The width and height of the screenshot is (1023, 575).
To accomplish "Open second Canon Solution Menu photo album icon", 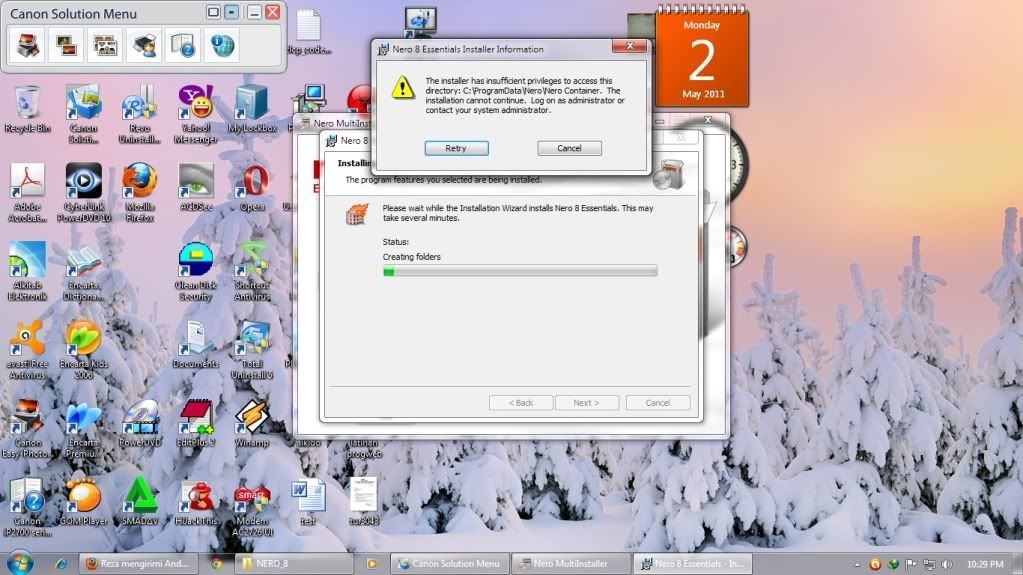I will (67, 46).
